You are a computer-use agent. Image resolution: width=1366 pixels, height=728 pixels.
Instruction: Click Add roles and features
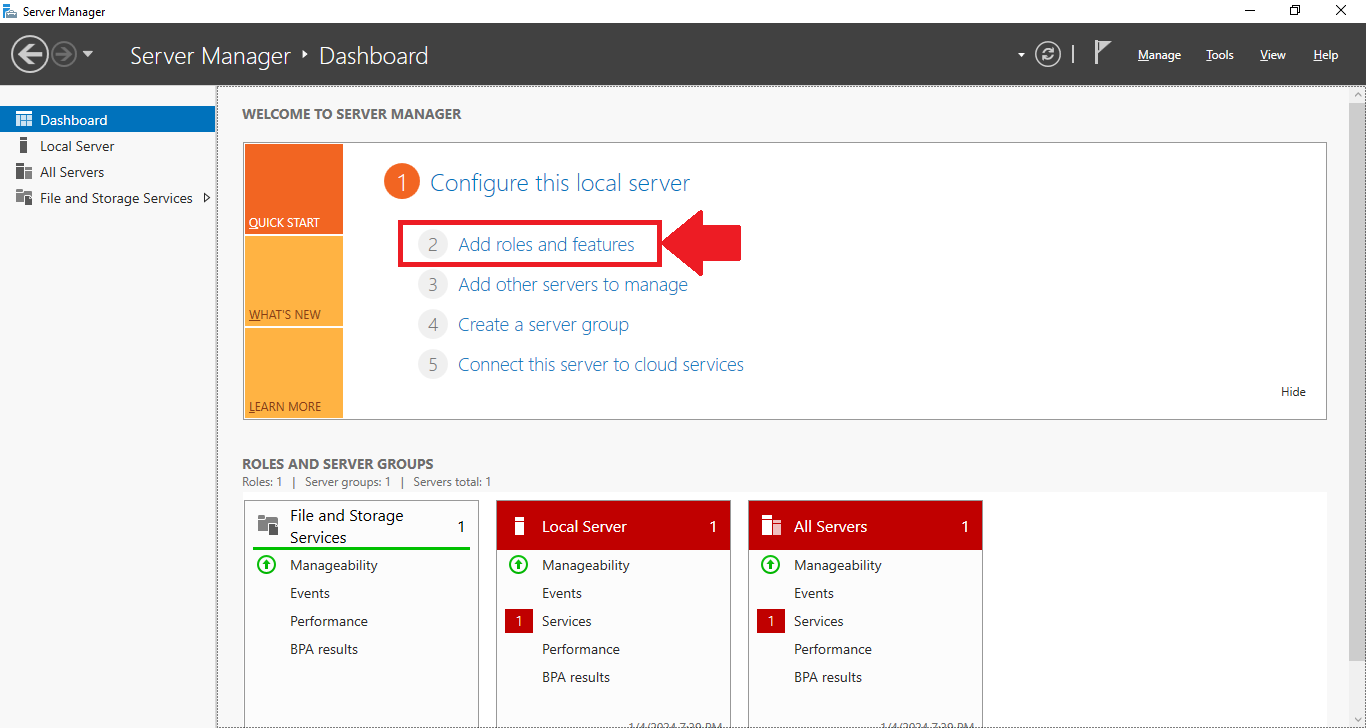[546, 244]
